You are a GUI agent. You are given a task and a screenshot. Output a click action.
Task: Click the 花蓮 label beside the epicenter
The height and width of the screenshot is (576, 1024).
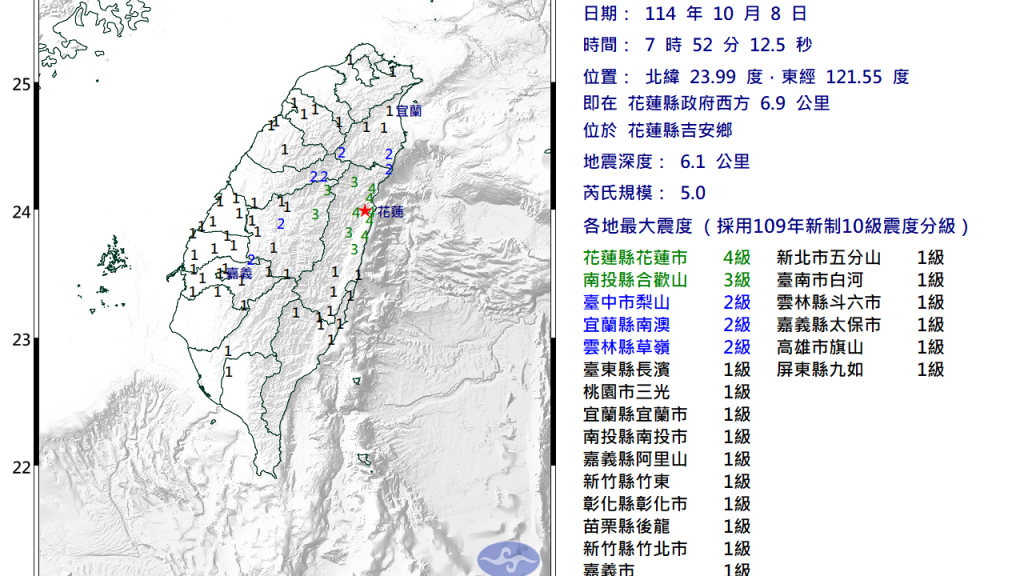click(x=390, y=212)
